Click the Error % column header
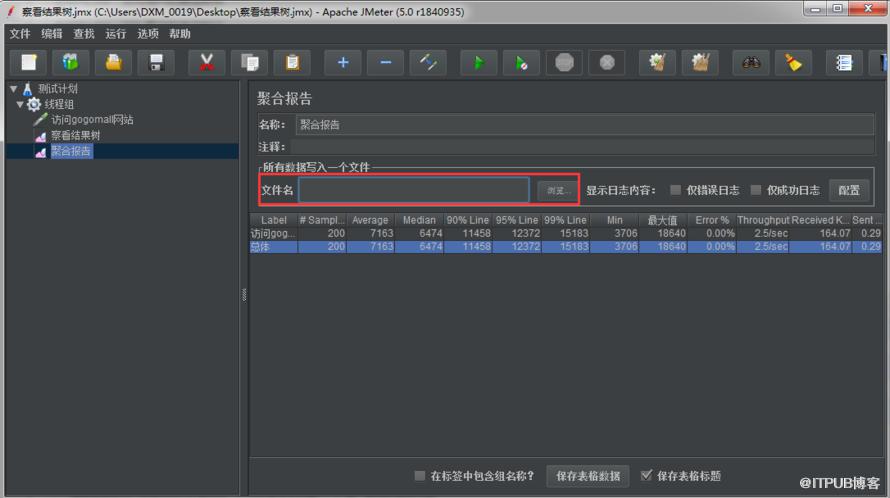The height and width of the screenshot is (498, 890). pos(712,220)
